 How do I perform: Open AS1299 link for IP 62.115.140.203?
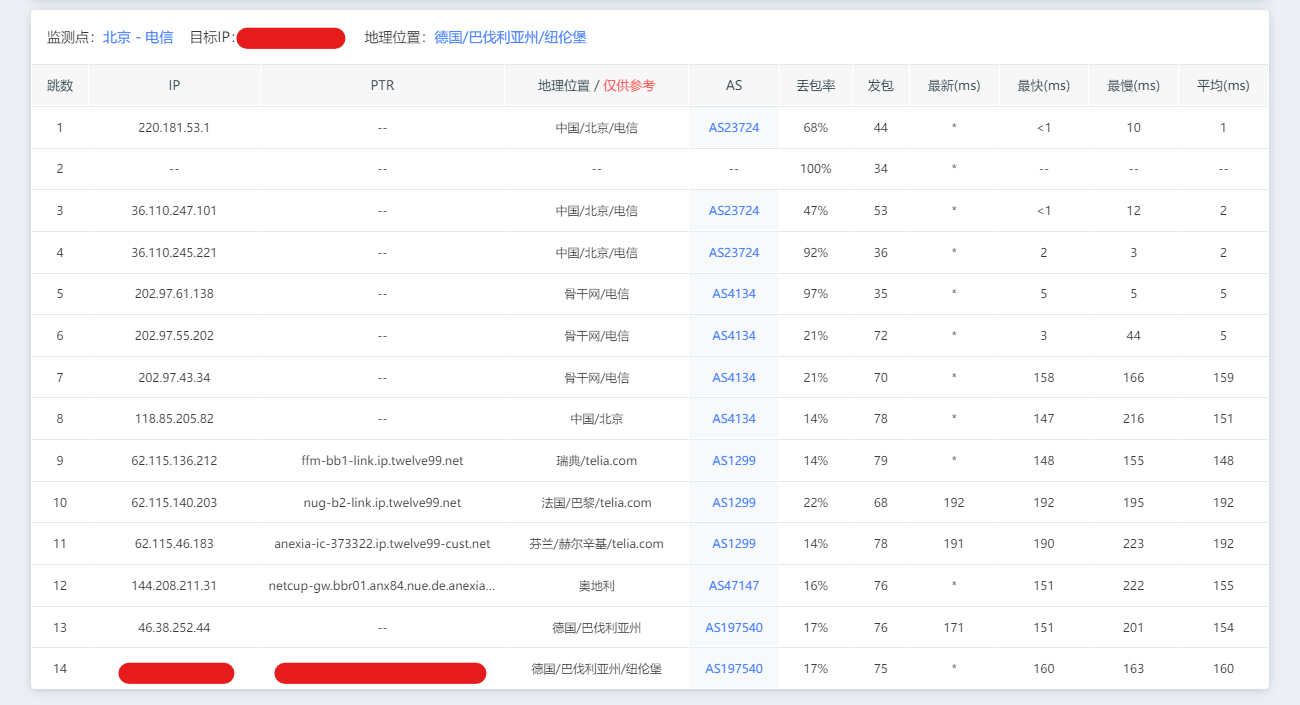(x=734, y=502)
